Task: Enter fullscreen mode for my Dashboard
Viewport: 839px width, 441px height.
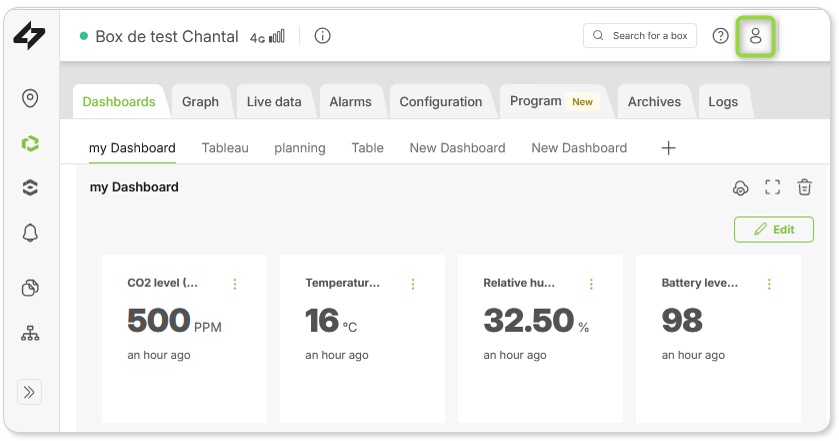Action: click(772, 187)
